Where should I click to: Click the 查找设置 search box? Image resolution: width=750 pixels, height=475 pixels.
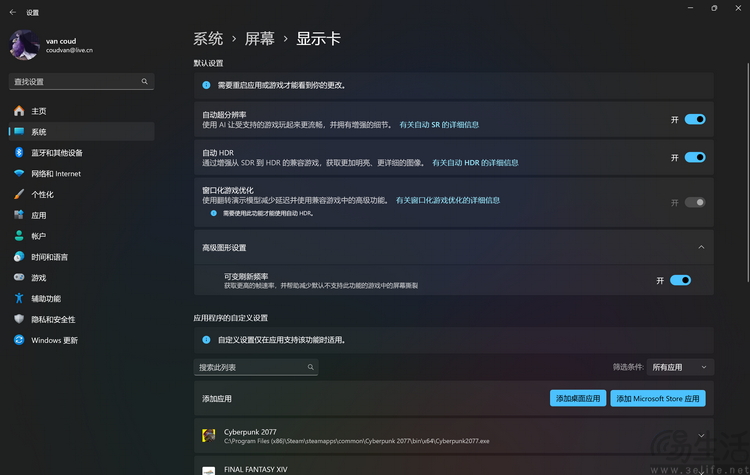pos(81,82)
